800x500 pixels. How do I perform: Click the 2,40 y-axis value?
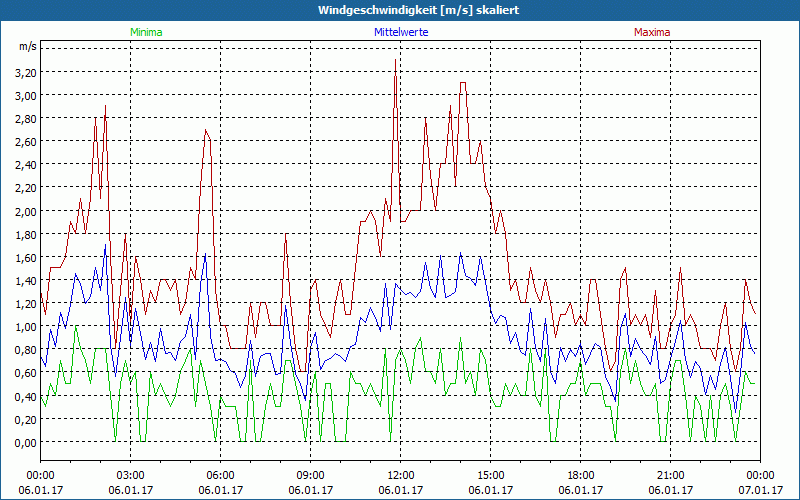pos(26,165)
